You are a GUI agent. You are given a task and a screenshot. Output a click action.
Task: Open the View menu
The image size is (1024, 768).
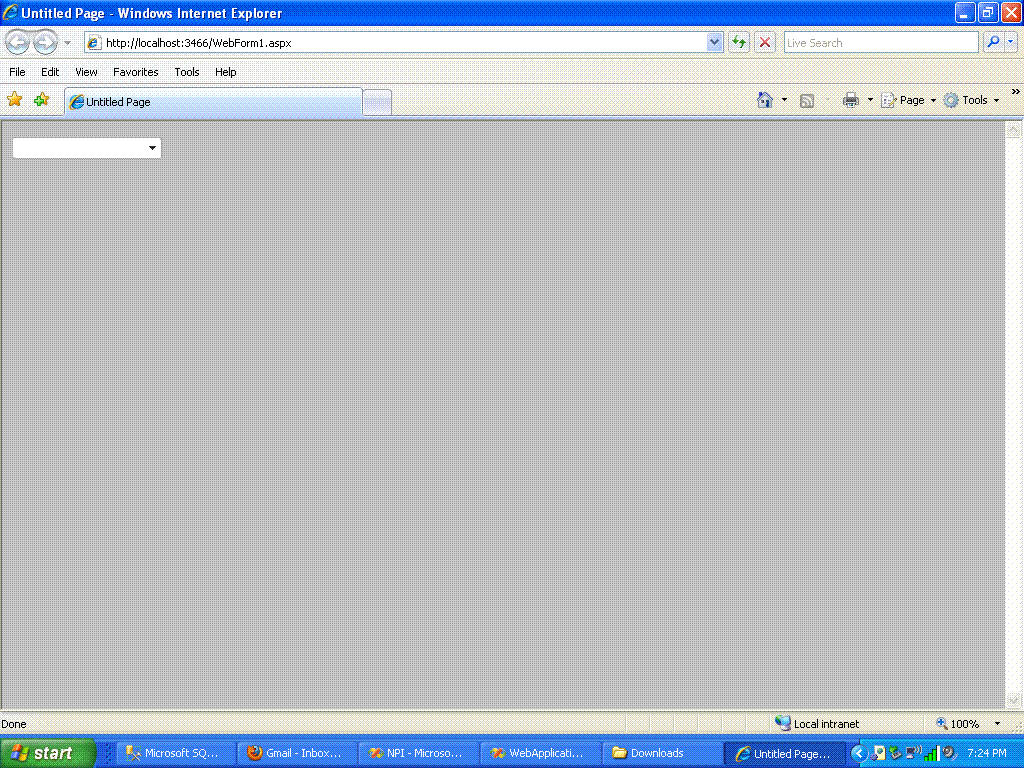(86, 72)
